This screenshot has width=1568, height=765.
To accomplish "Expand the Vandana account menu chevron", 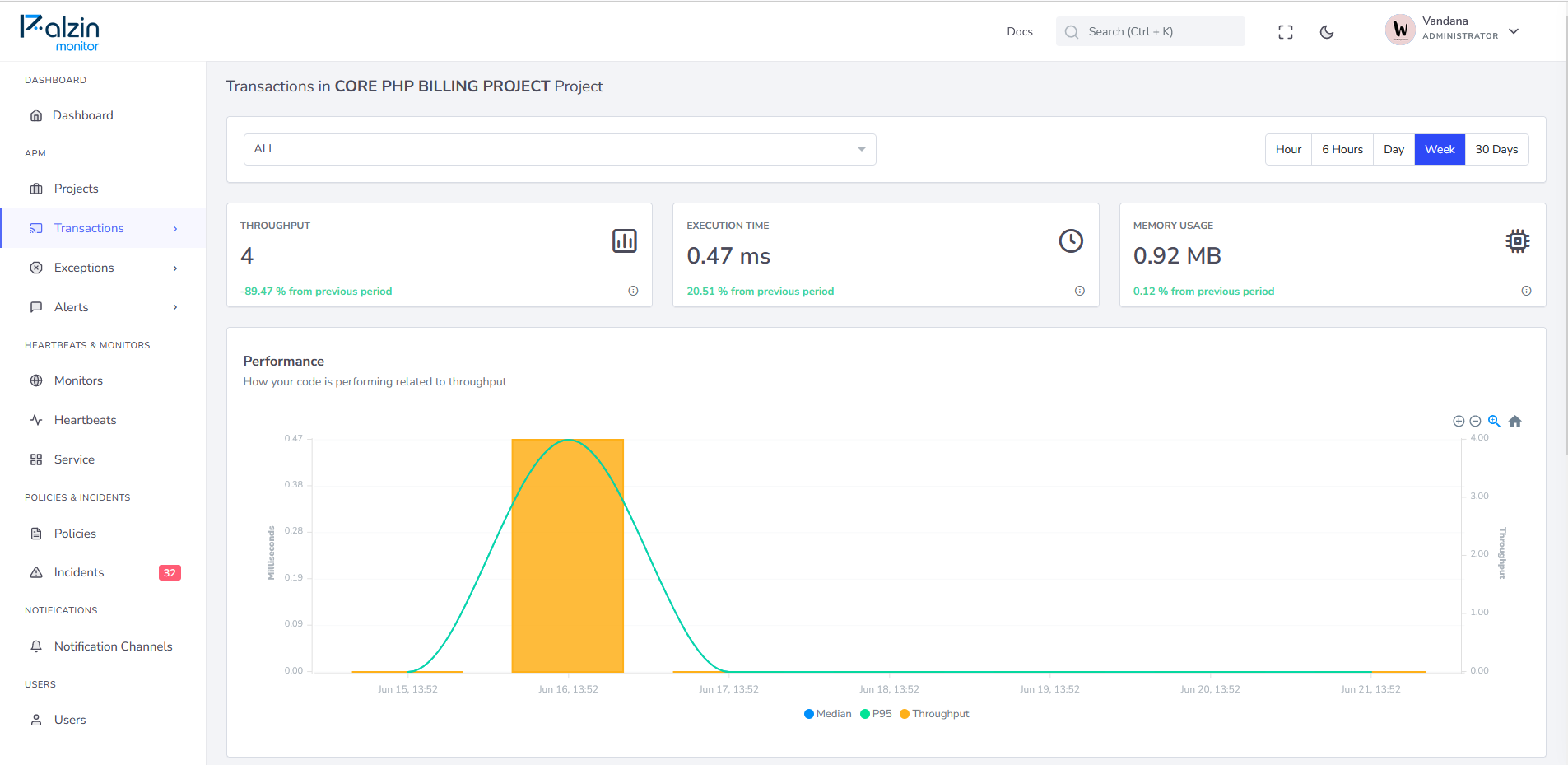I will tap(1514, 31).
